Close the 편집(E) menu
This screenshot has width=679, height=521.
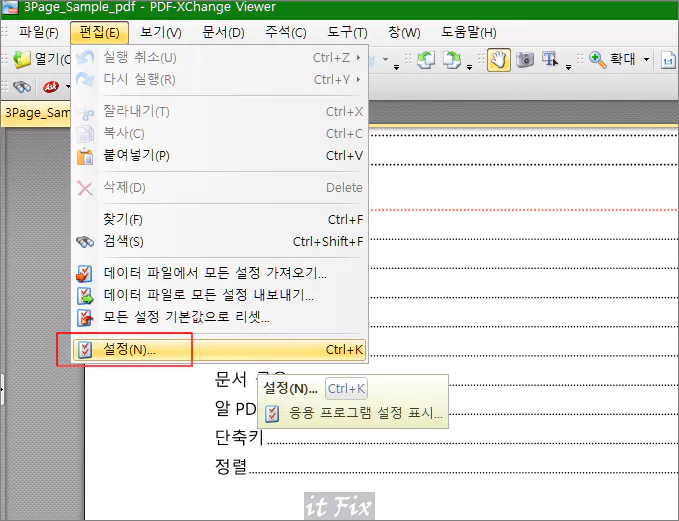click(99, 32)
